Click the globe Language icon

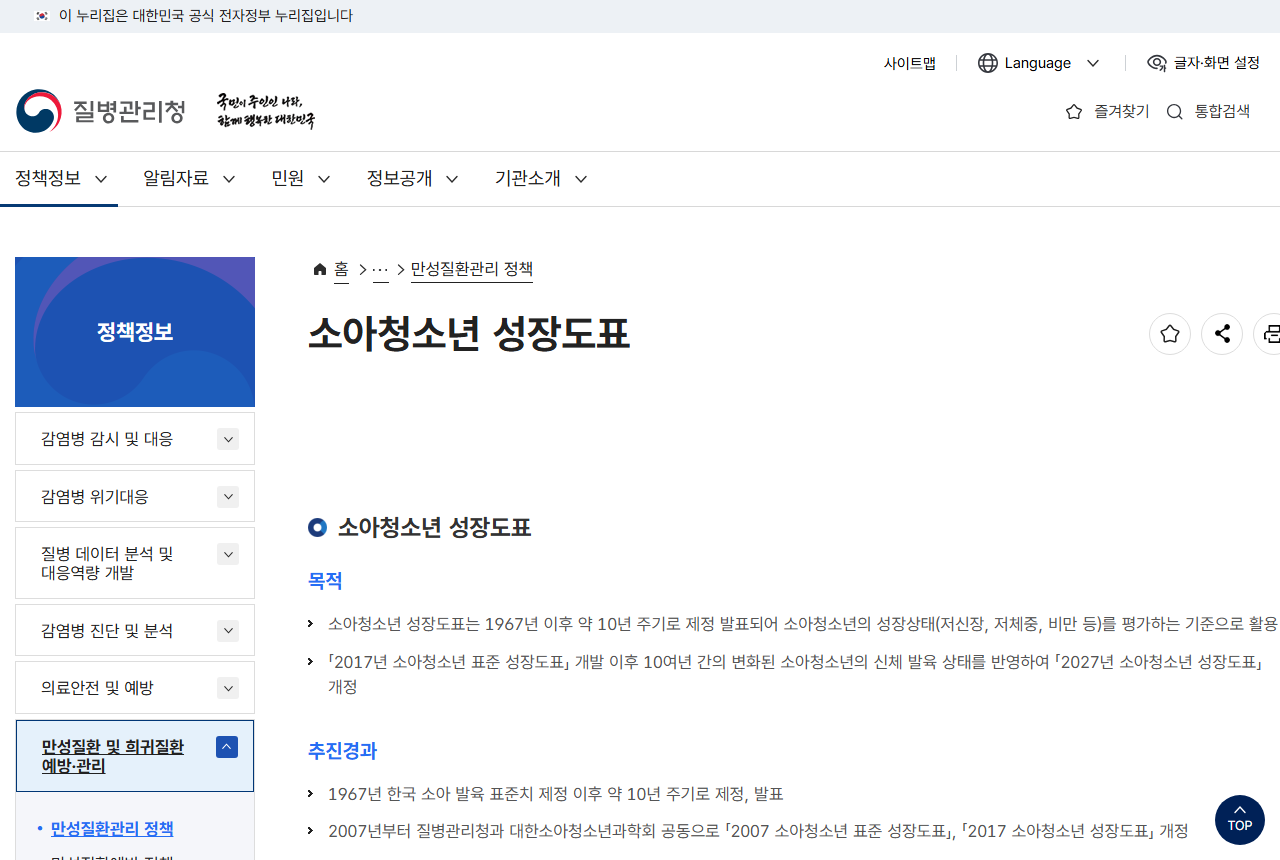coord(988,63)
